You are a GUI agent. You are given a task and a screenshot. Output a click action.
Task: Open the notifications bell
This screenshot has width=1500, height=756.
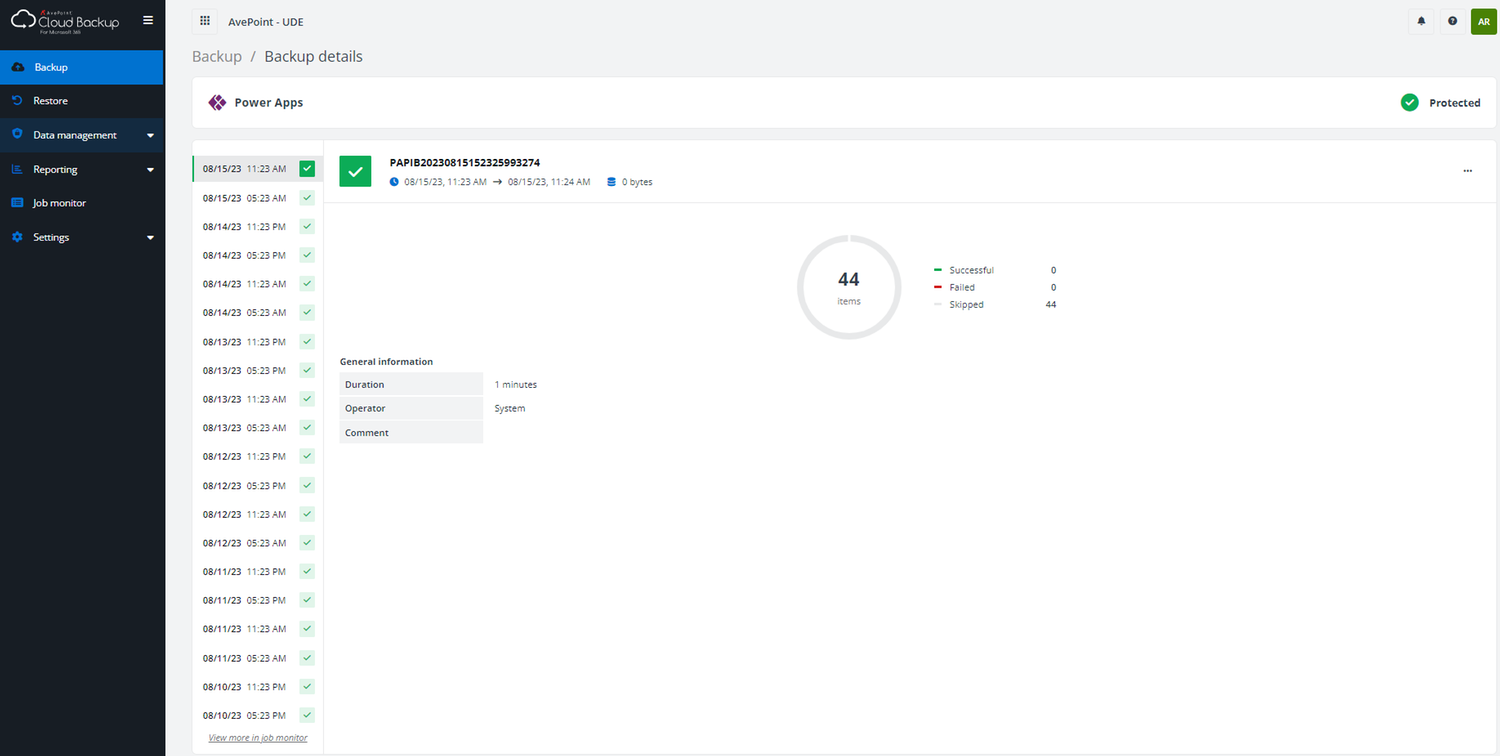(1421, 21)
